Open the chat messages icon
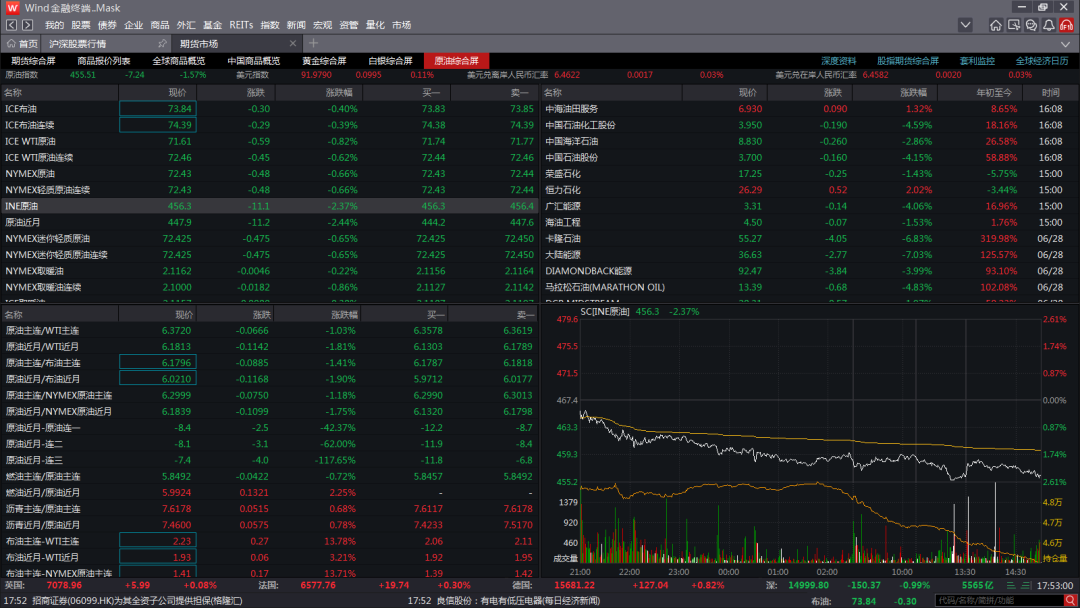The width and height of the screenshot is (1080, 608). [1031, 25]
